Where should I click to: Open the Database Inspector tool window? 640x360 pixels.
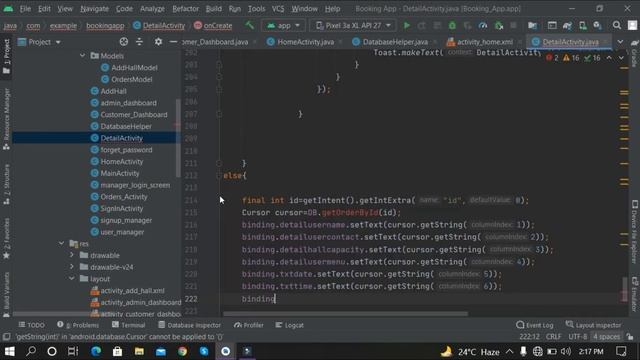click(x=189, y=325)
